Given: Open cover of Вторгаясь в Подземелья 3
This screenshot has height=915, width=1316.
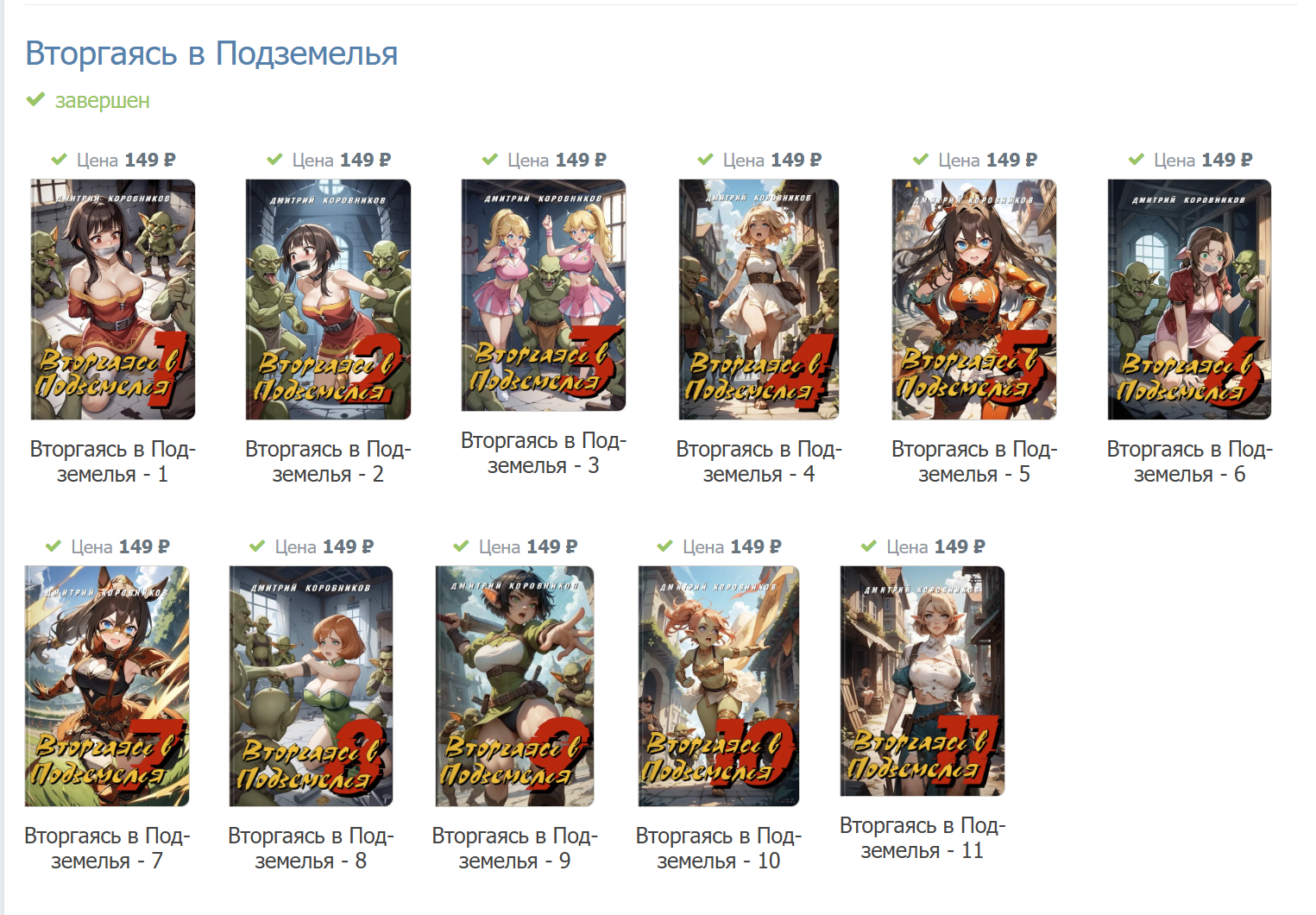Looking at the screenshot, I should 544,295.
